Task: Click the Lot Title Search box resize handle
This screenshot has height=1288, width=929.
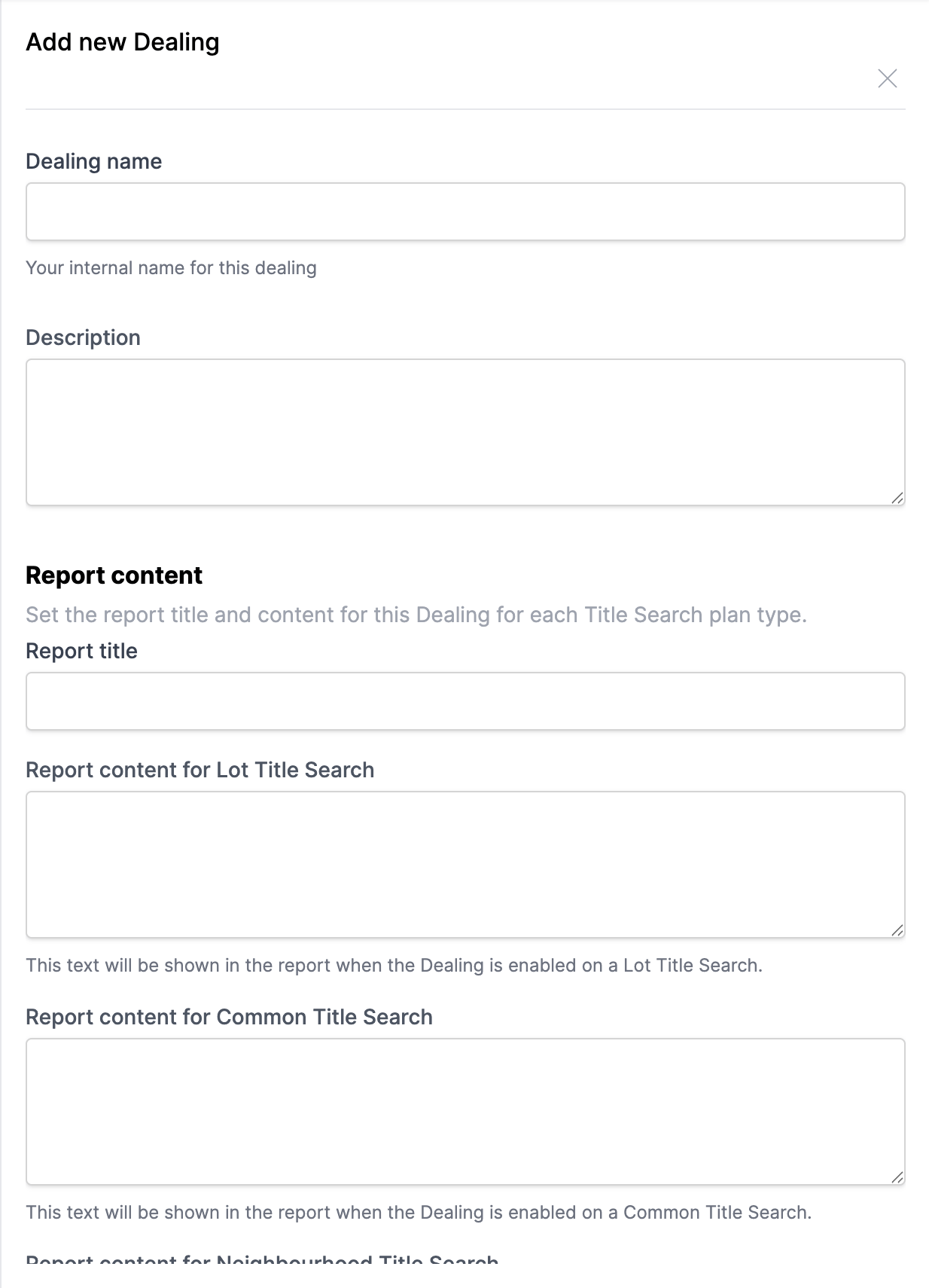Action: [x=897, y=930]
